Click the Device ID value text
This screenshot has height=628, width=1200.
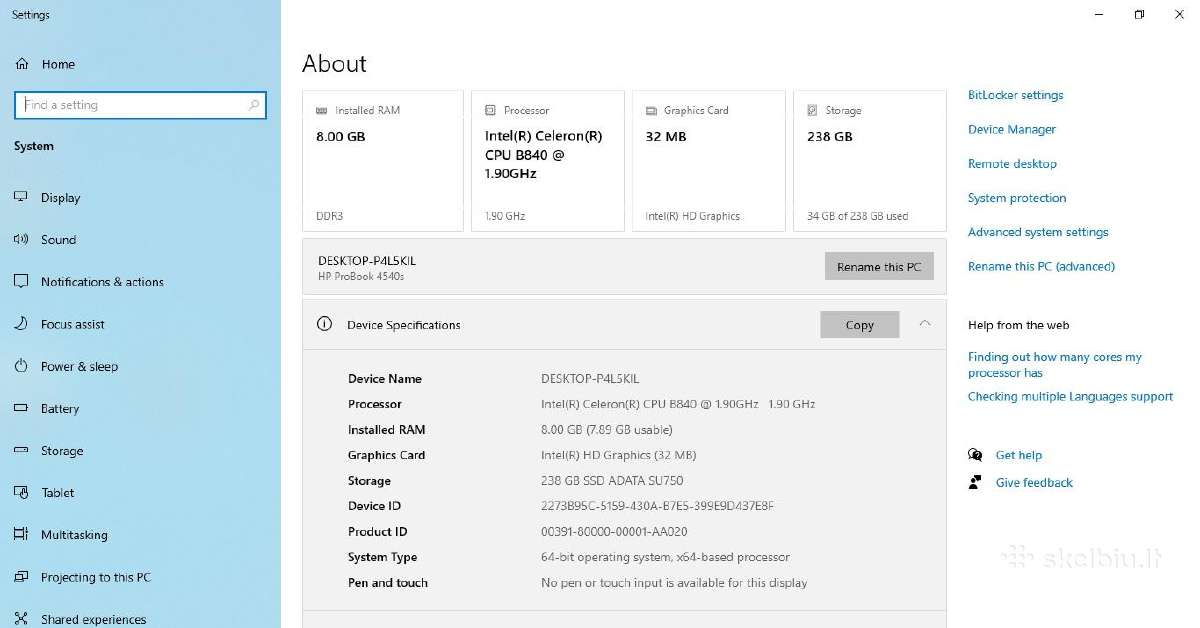click(657, 506)
